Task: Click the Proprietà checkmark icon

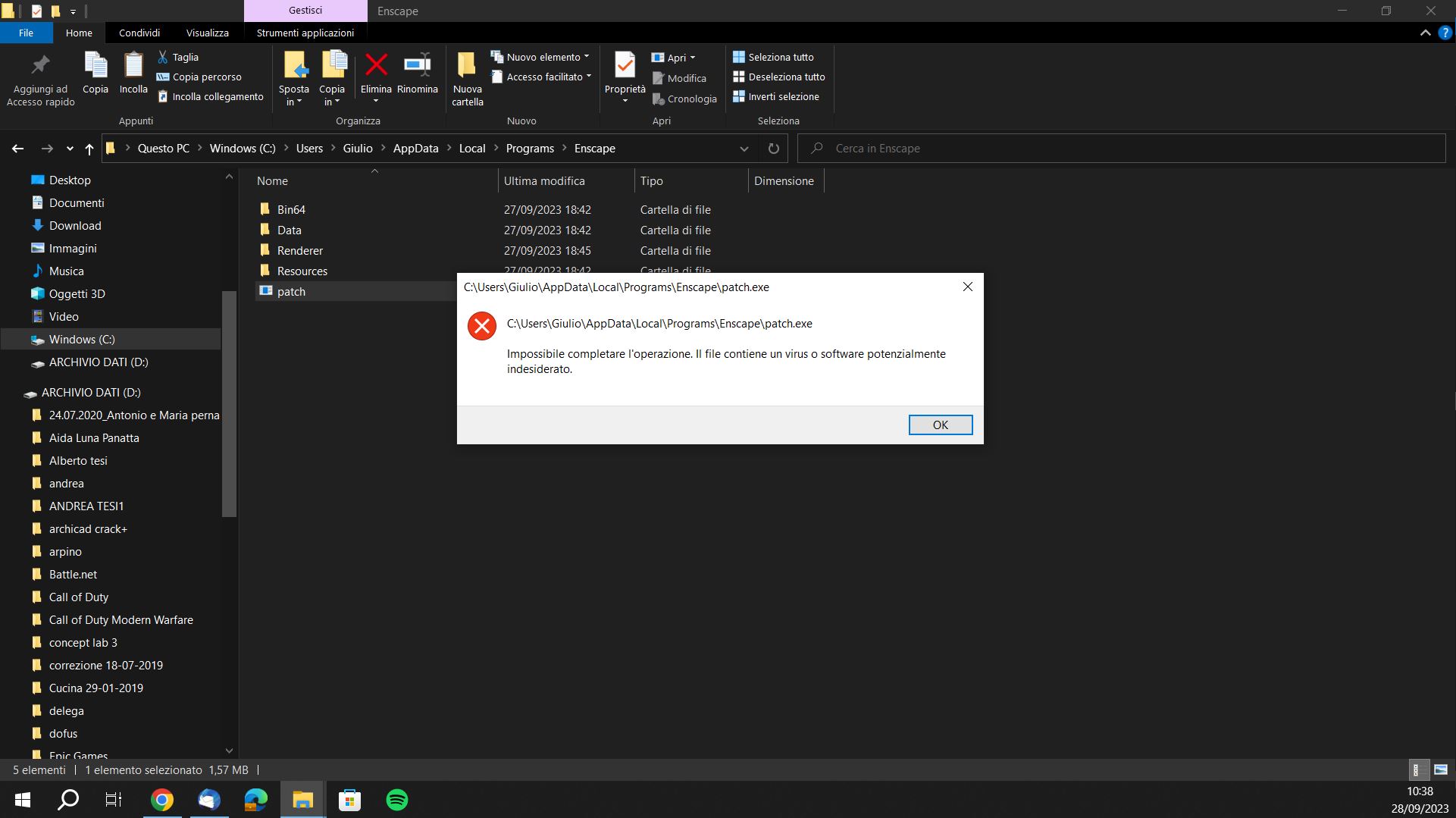Action: coord(625,65)
